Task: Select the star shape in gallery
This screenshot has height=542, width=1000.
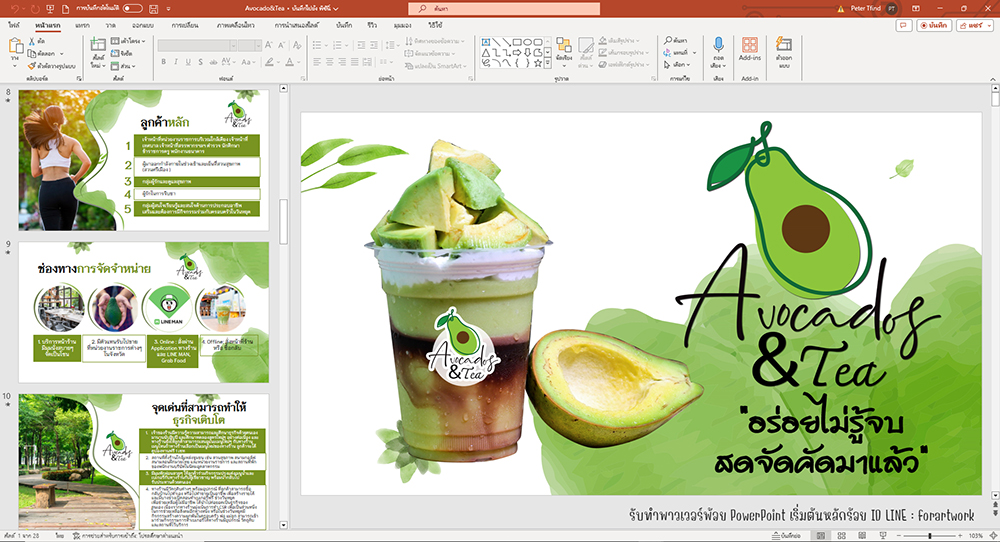Action: click(x=538, y=63)
